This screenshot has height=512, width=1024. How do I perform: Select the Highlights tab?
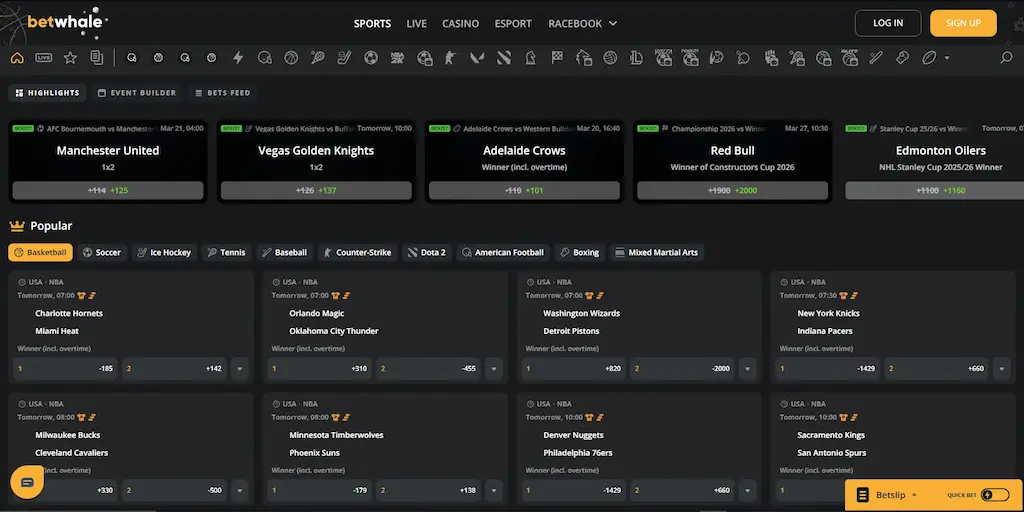click(47, 93)
